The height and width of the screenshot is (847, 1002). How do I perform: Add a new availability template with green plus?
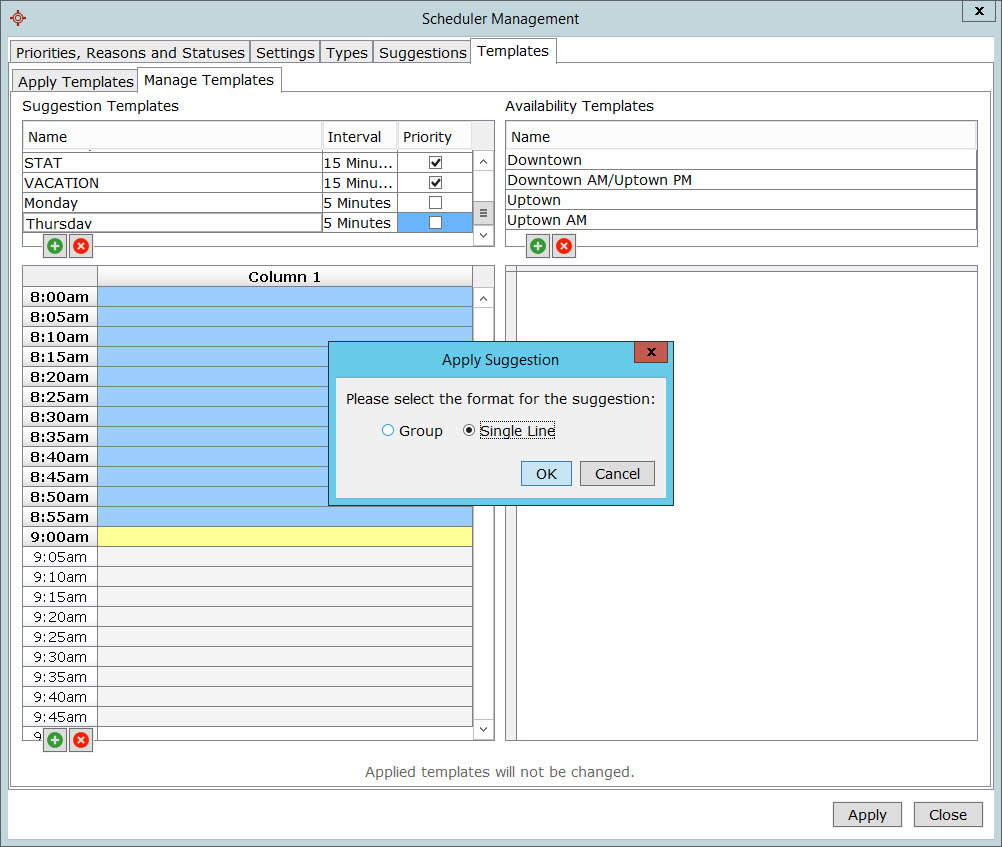538,246
